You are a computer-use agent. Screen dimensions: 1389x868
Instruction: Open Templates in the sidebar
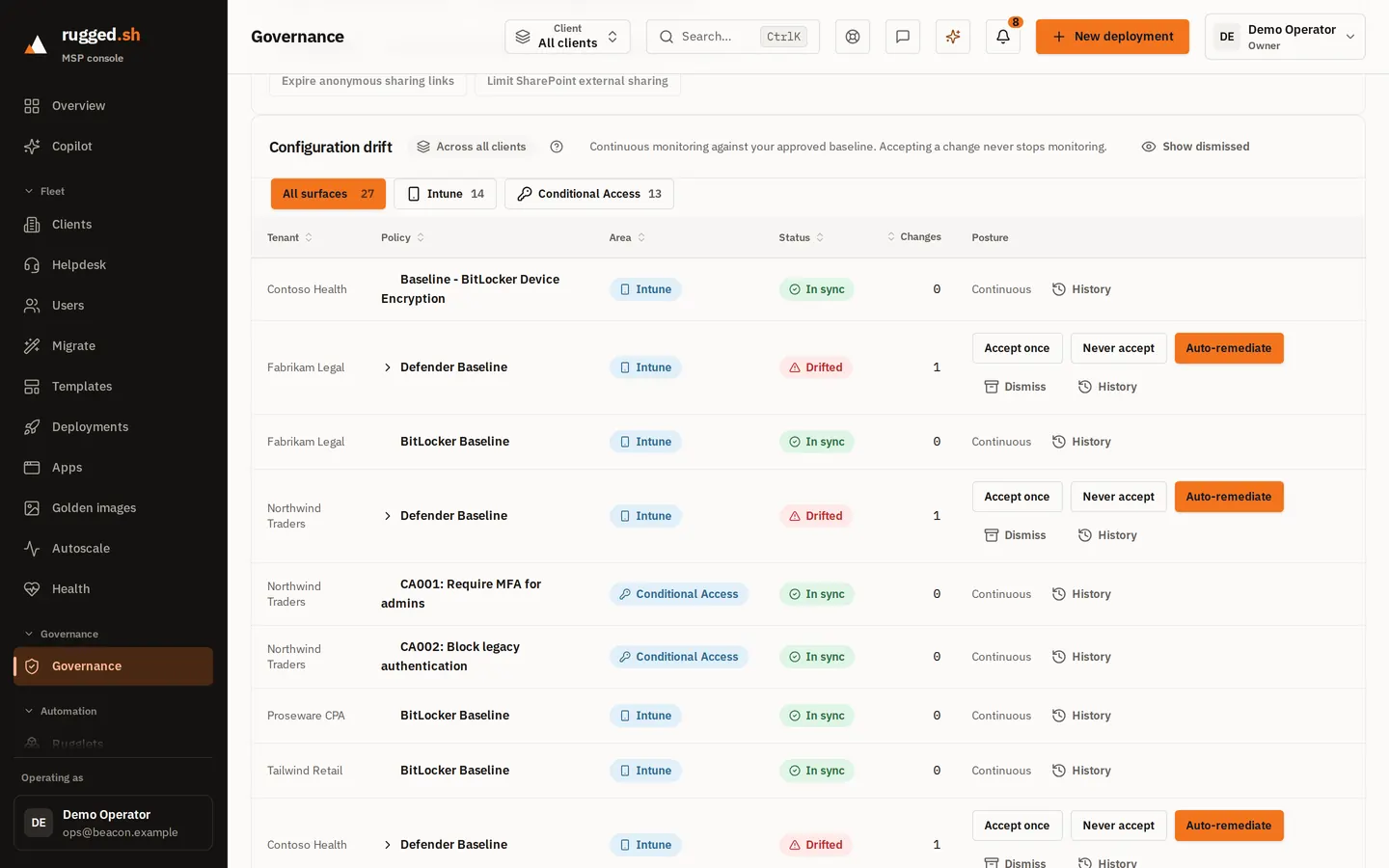point(113,387)
